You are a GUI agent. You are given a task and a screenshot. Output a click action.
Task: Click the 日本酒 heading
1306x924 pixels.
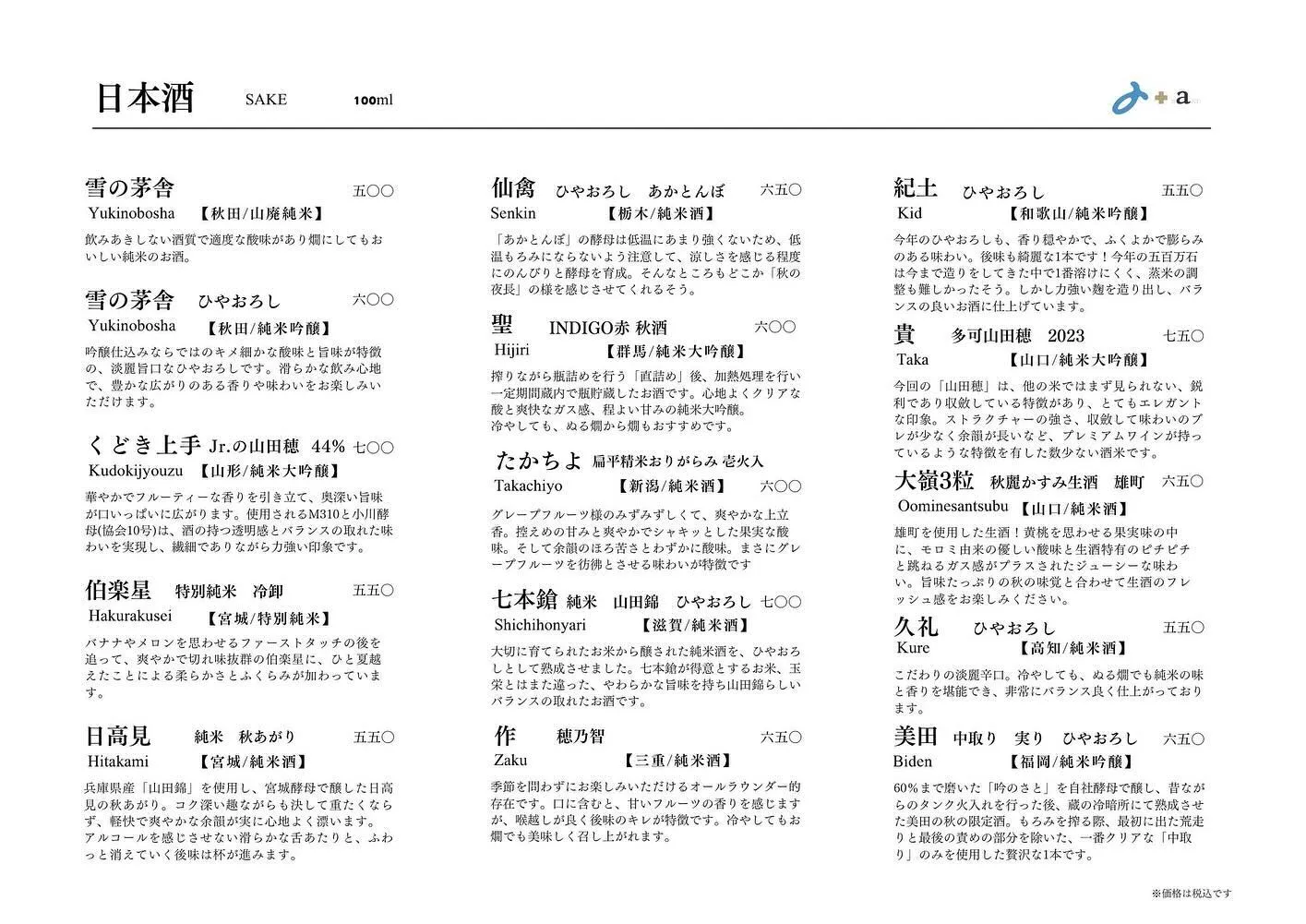pos(144,100)
